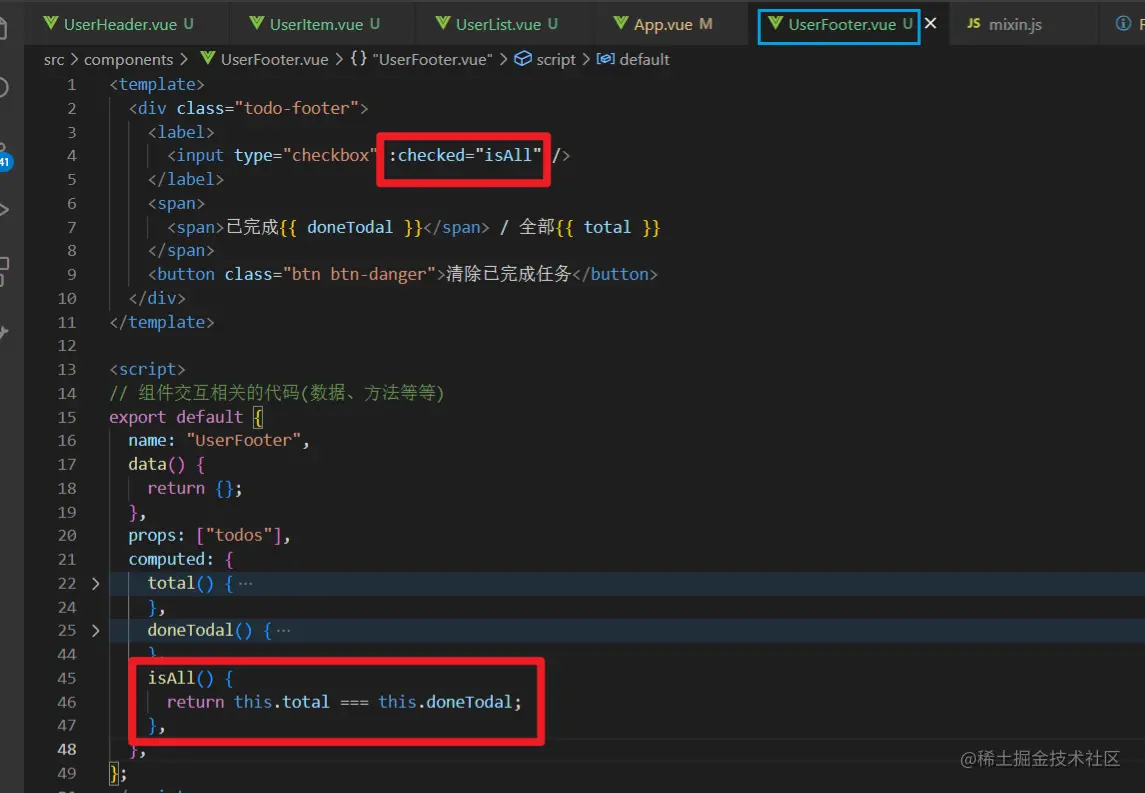The height and width of the screenshot is (793, 1145).
Task: Click line number 45 in the gutter
Action: pyautogui.click(x=66, y=678)
